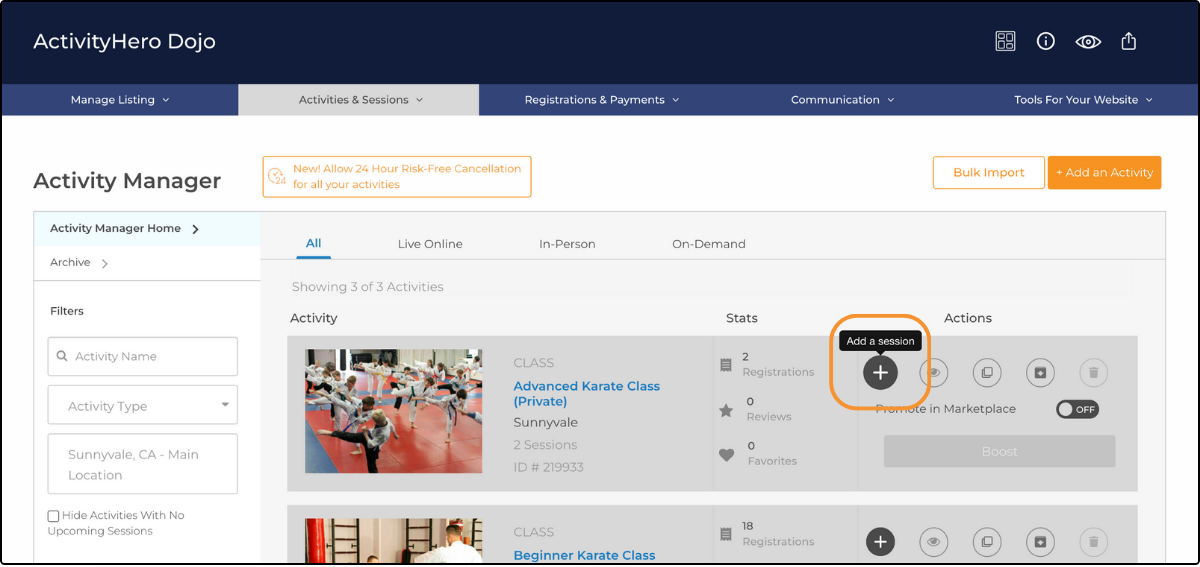Click the '2 Sessions' text

coord(545,445)
